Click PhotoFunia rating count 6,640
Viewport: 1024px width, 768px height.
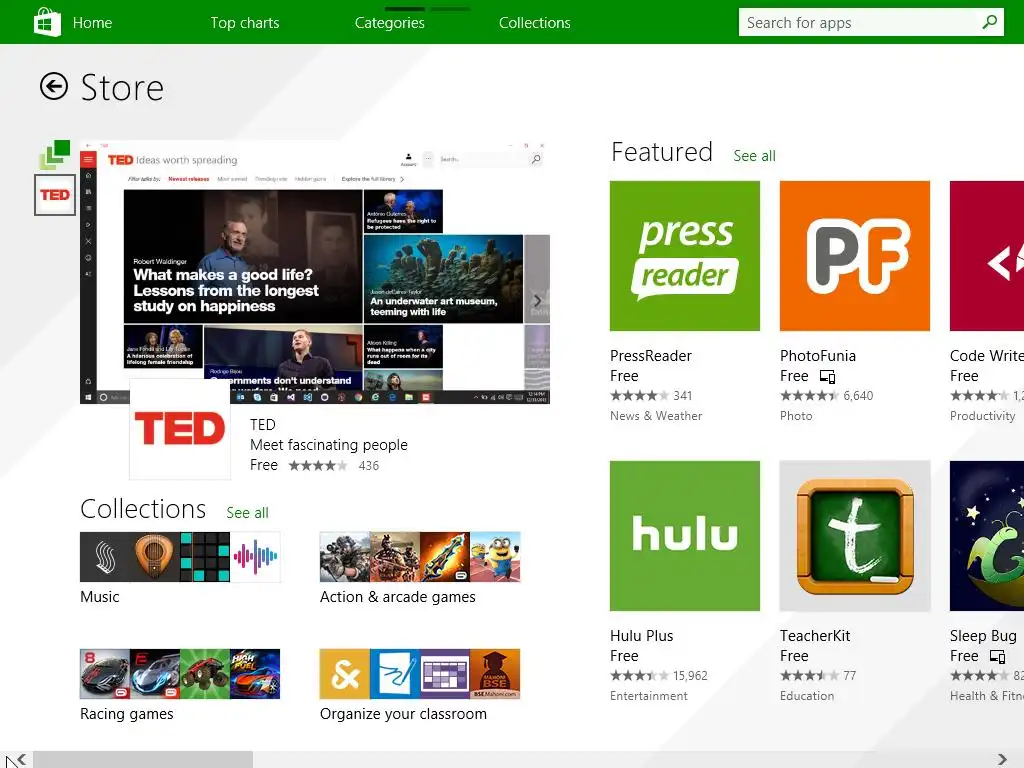(858, 396)
